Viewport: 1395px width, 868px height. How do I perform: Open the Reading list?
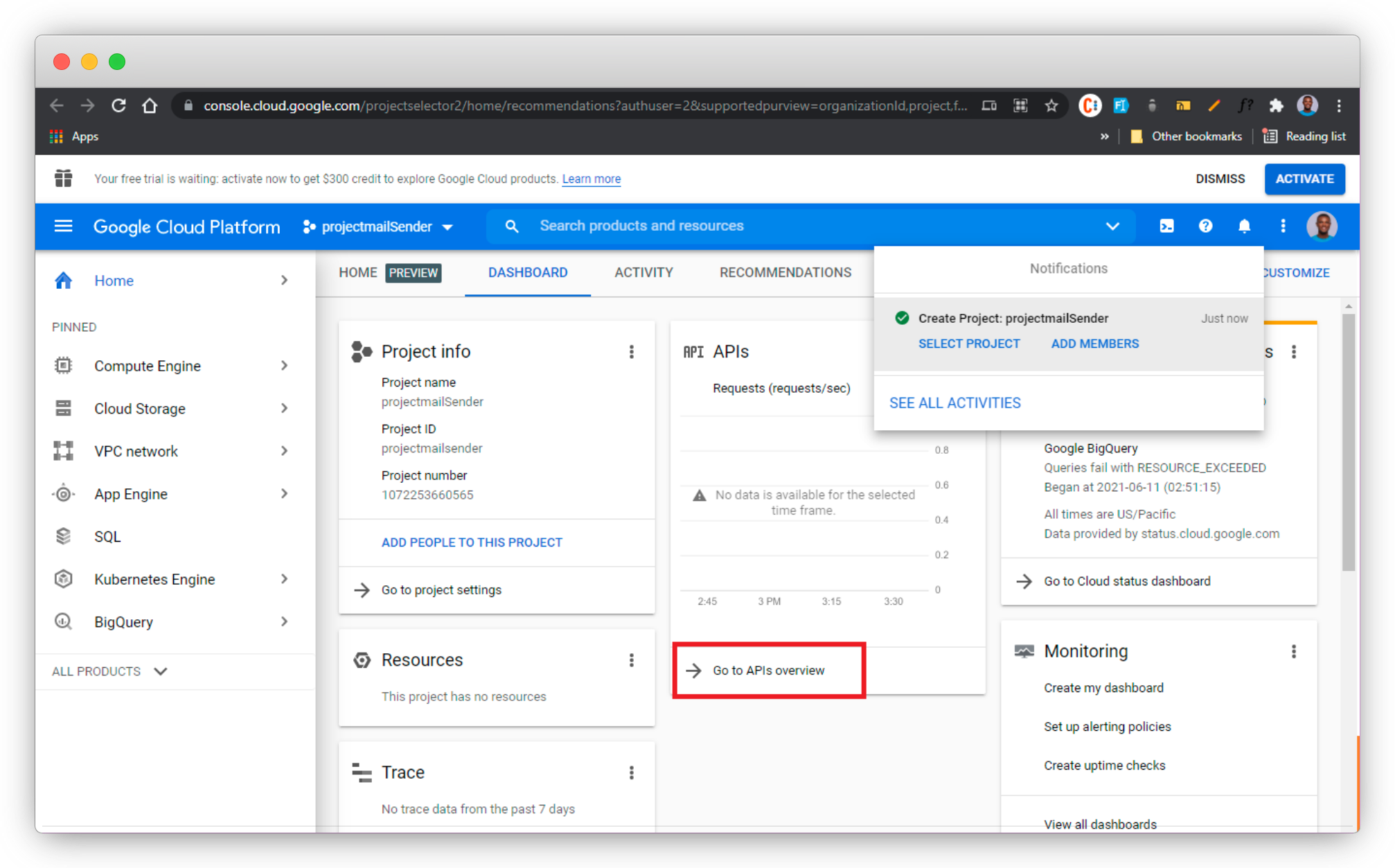pyautogui.click(x=1304, y=136)
